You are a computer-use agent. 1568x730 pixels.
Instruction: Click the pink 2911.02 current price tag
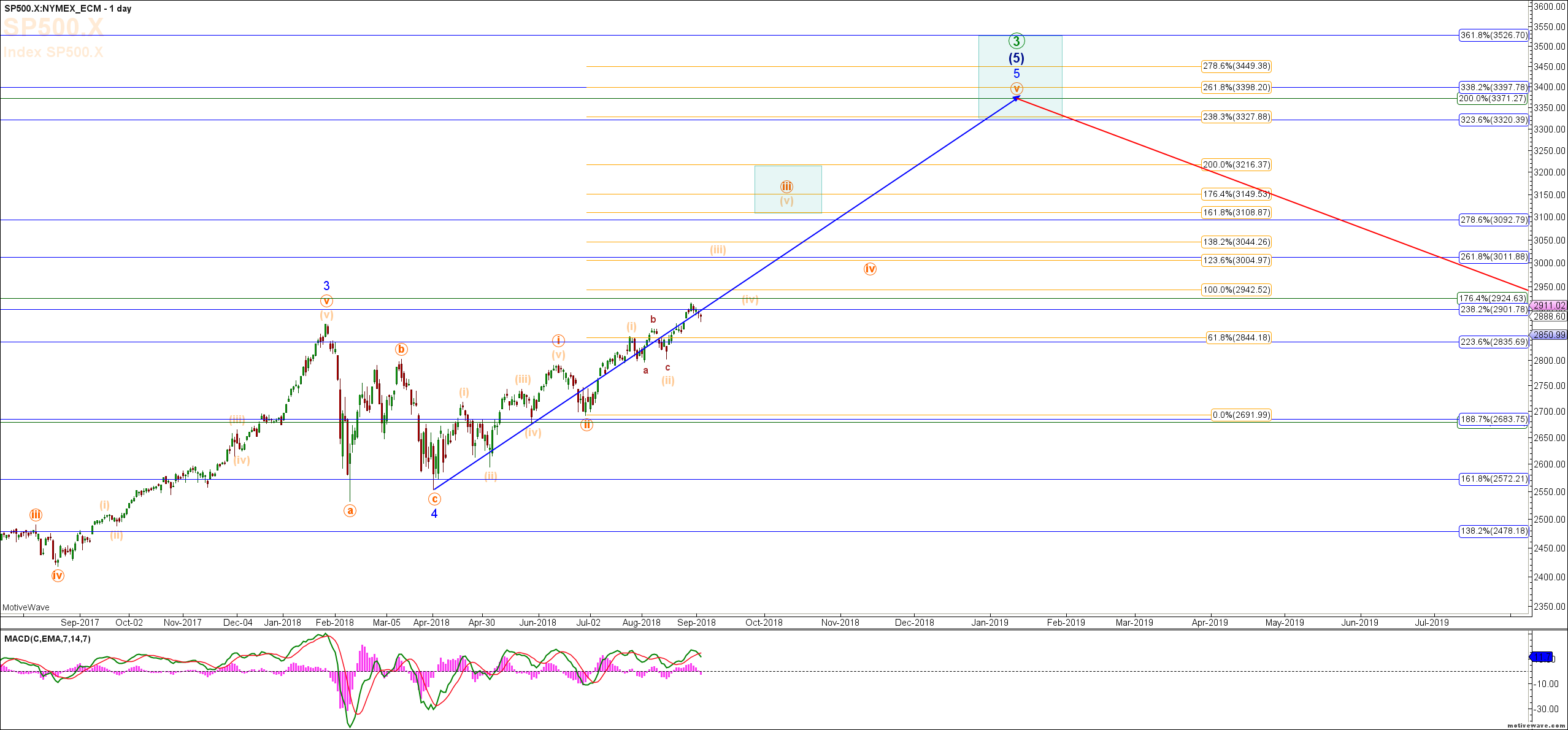[1548, 305]
